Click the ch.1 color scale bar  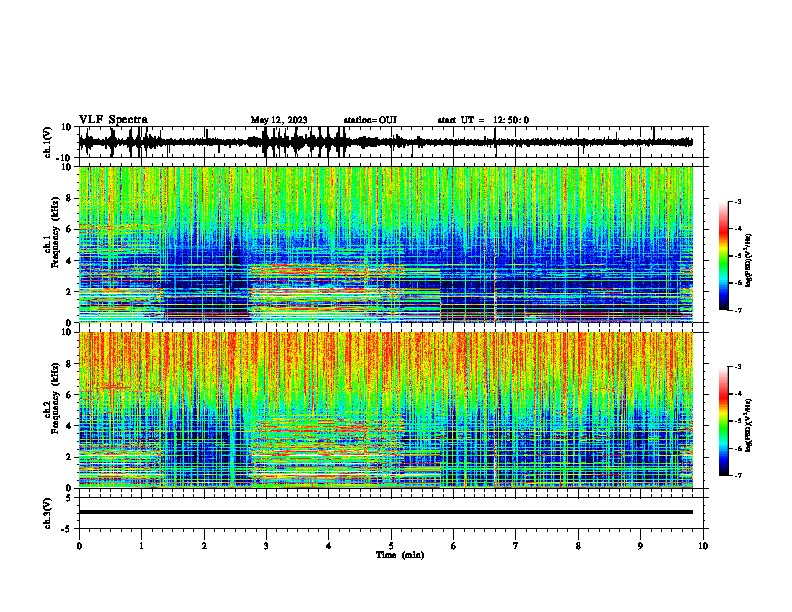click(724, 256)
